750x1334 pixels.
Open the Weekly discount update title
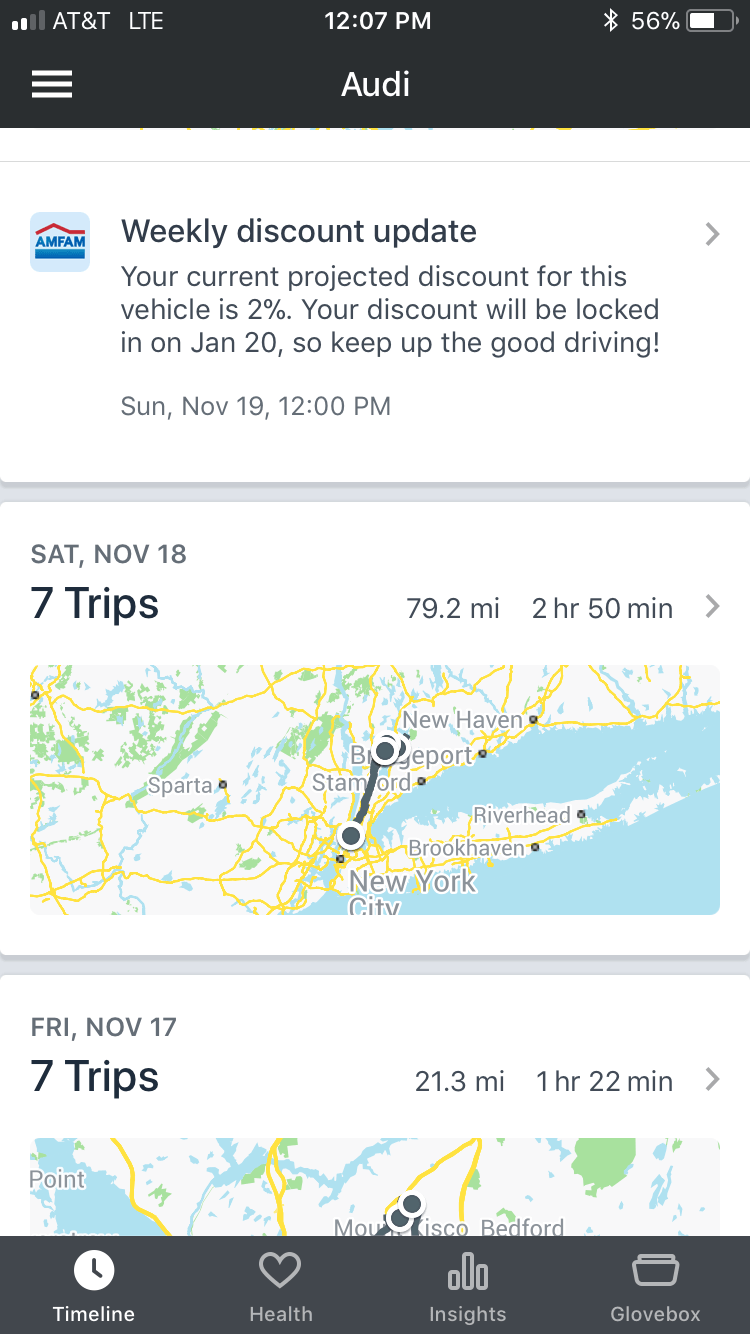pyautogui.click(x=299, y=231)
